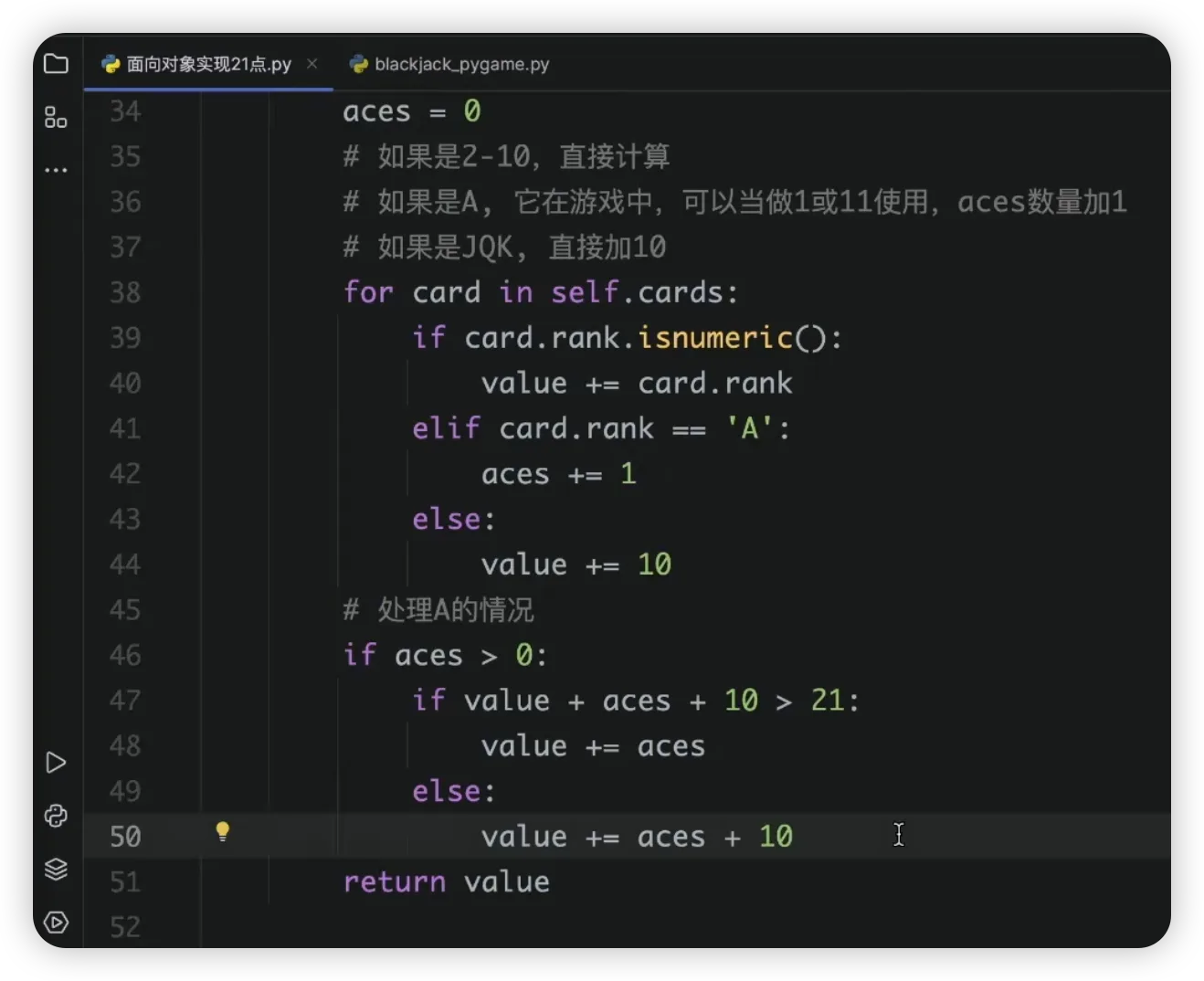Click the 'value += 10' statement
This screenshot has height=981, width=1204.
[x=576, y=564]
